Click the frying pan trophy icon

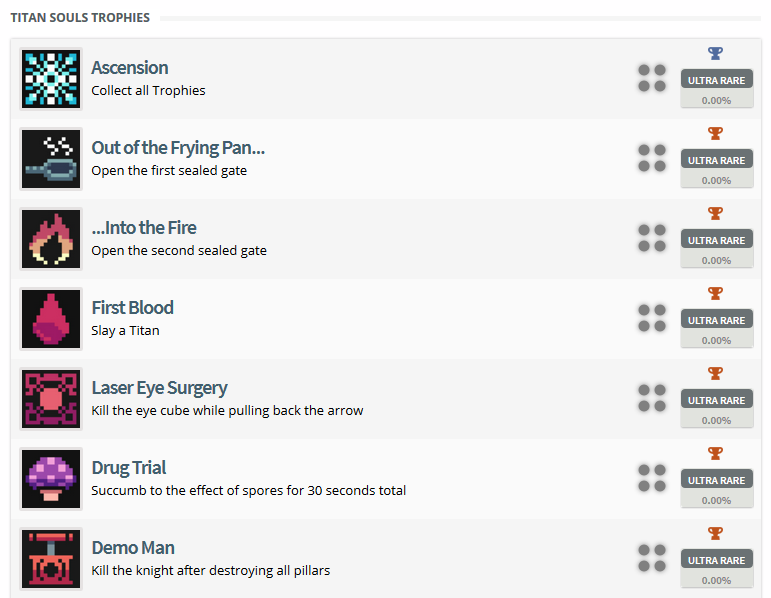51,159
